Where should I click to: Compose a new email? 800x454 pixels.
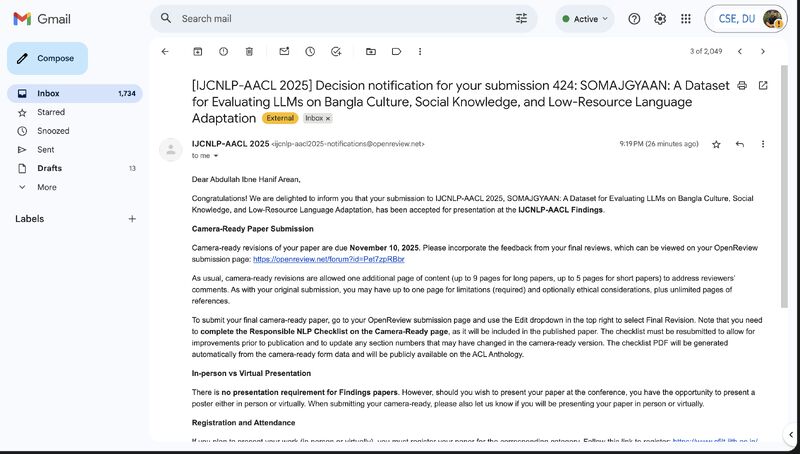47,59
